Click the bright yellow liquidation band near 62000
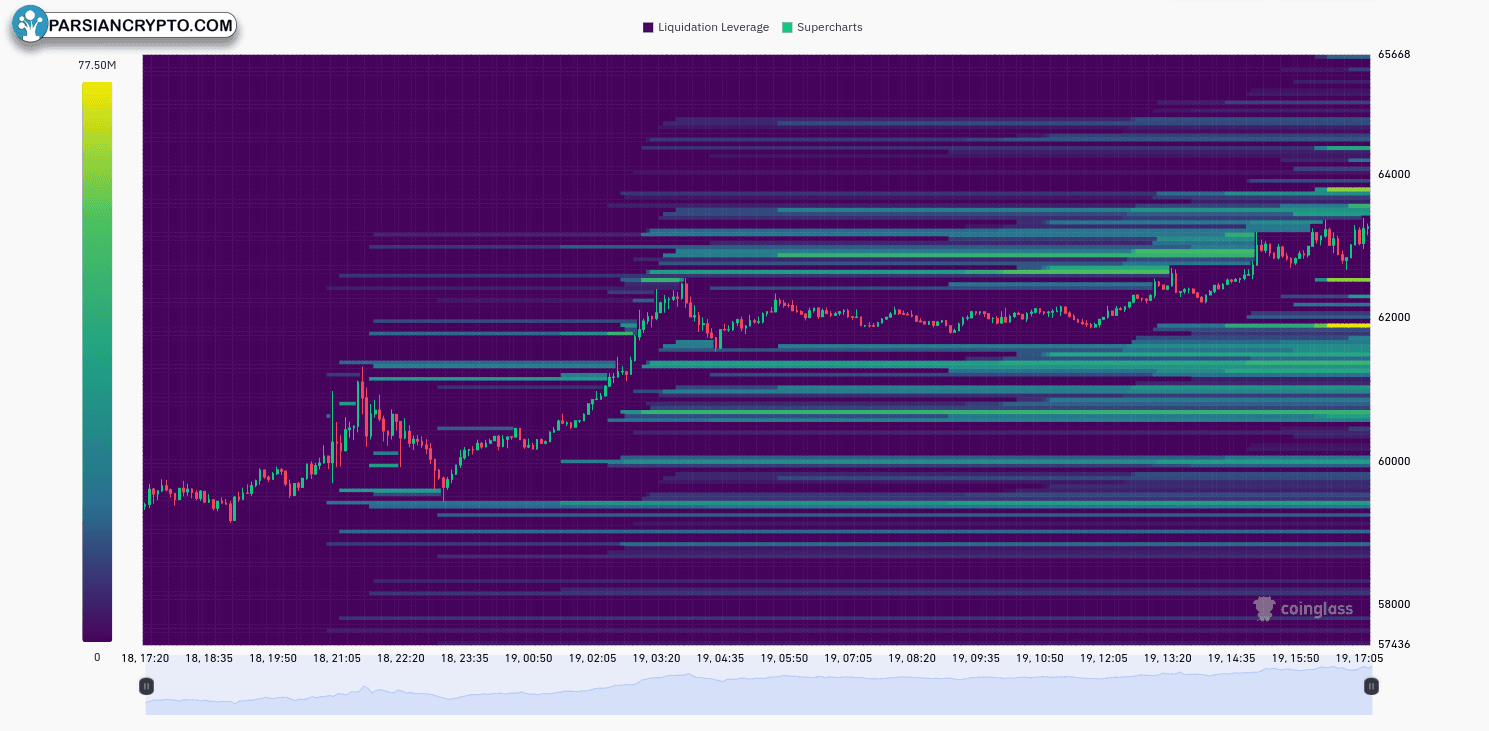Image resolution: width=1489 pixels, height=731 pixels. pos(1348,325)
